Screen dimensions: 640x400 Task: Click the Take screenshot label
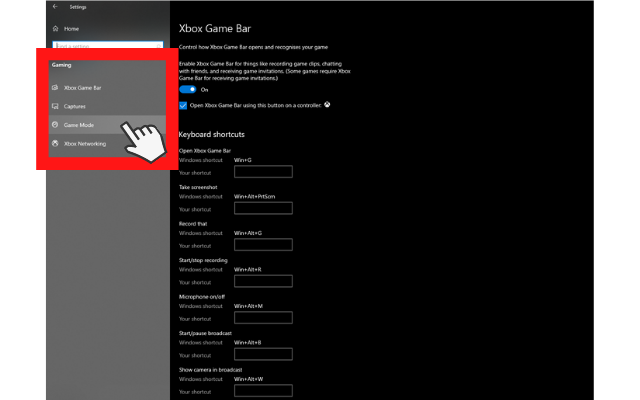click(198, 187)
